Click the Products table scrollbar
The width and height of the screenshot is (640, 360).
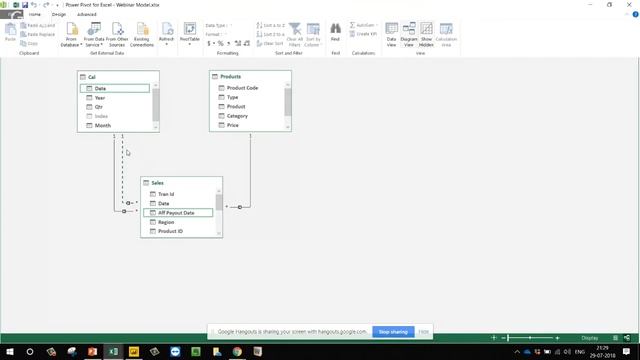coord(288,102)
